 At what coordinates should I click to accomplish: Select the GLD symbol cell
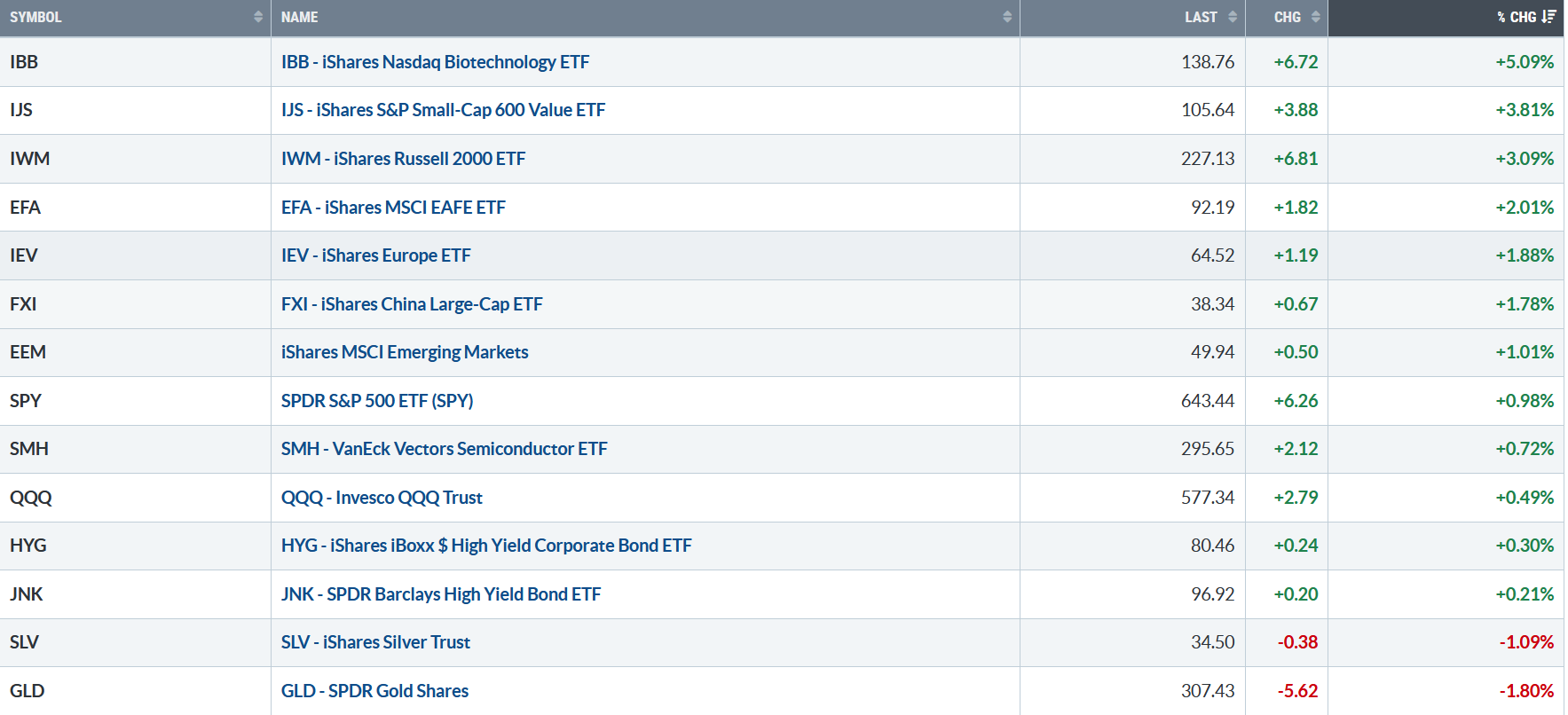point(28,691)
